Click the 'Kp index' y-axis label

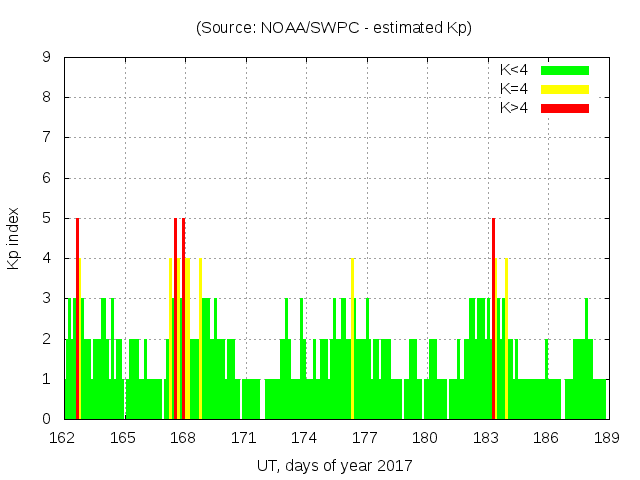click(x=14, y=238)
